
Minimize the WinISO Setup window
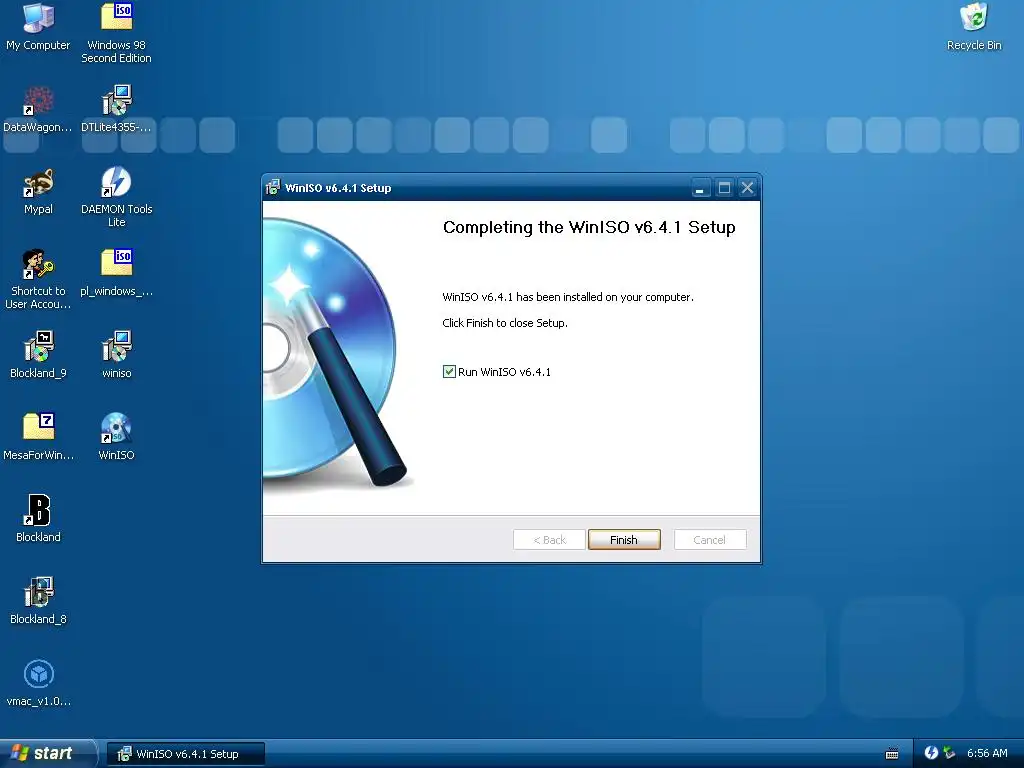click(x=699, y=188)
